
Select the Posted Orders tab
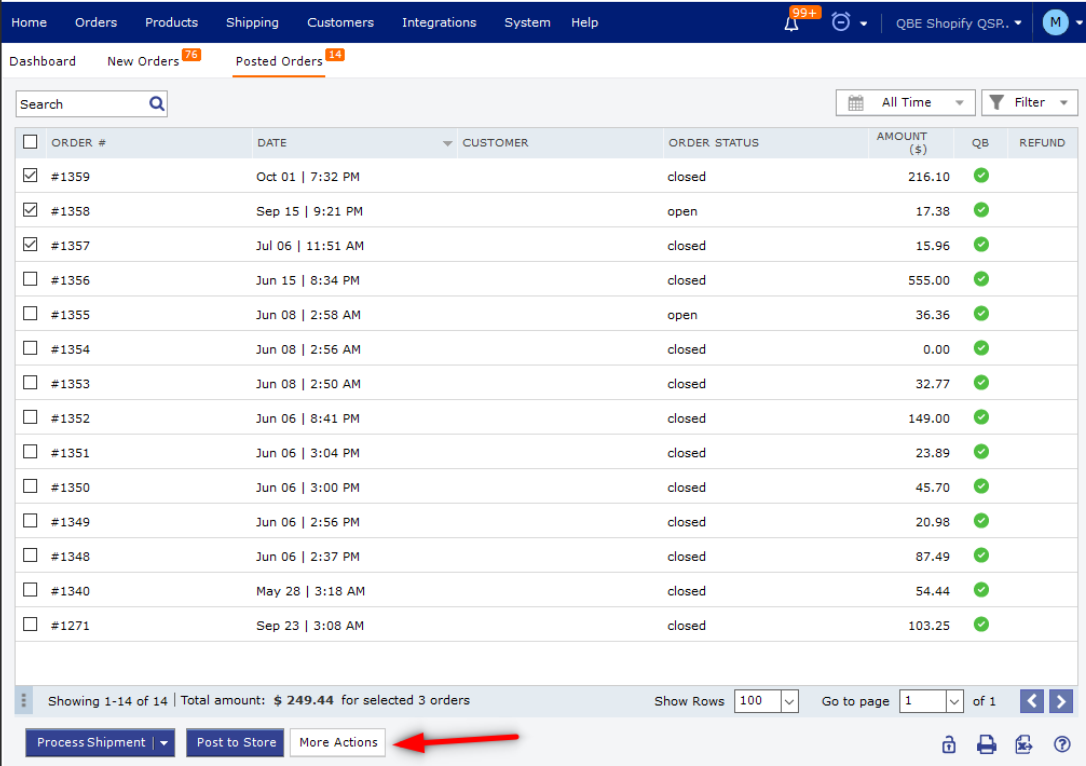tap(279, 61)
